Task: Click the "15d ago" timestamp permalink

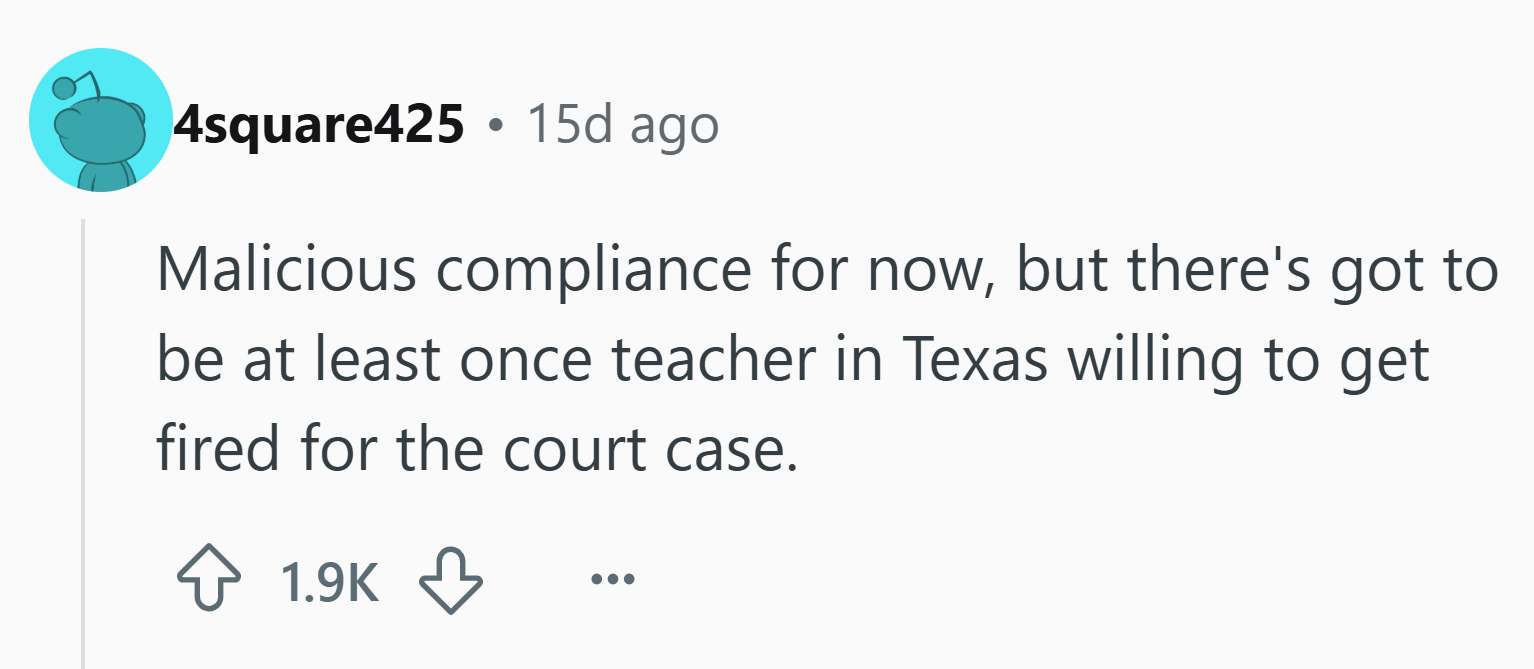Action: 622,125
